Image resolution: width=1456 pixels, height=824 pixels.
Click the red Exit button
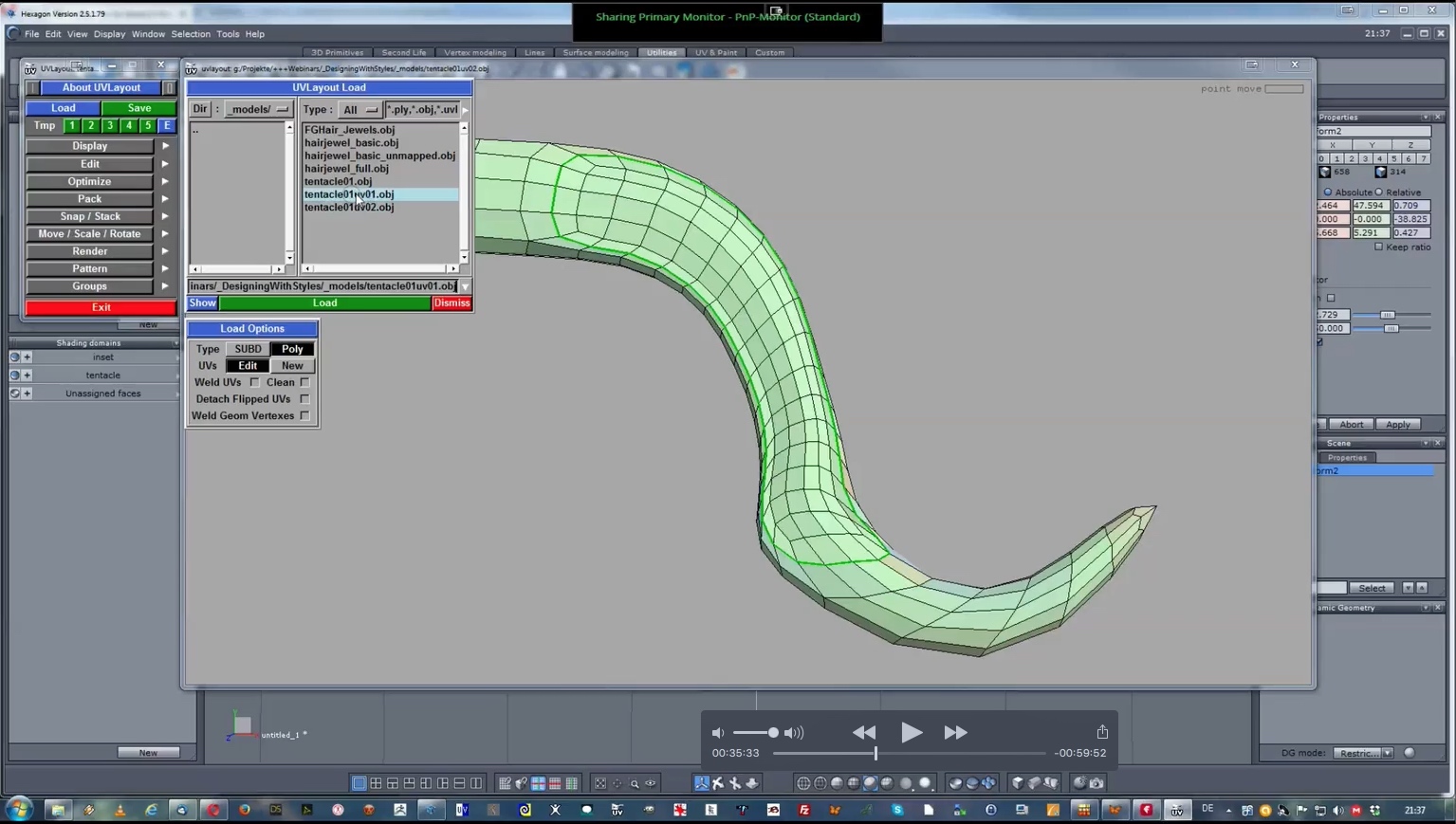[101, 307]
